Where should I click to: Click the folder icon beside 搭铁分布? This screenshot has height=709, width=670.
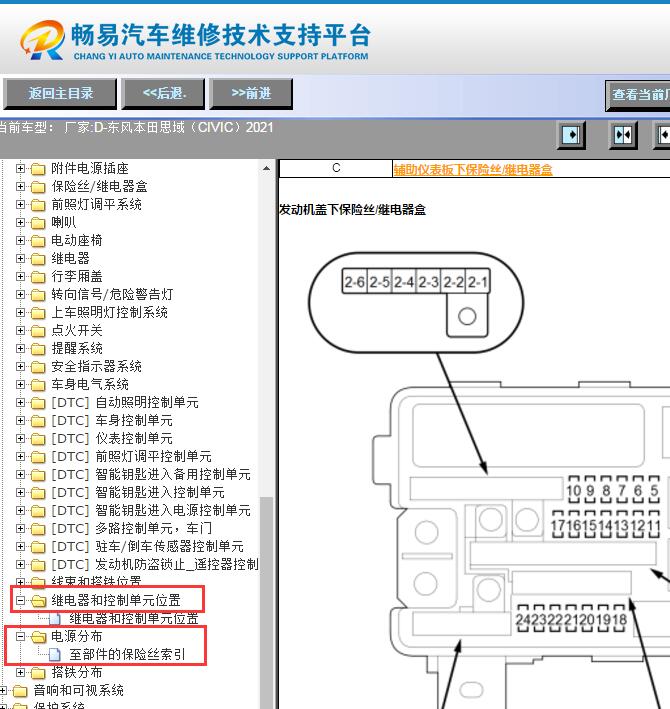(x=38, y=673)
